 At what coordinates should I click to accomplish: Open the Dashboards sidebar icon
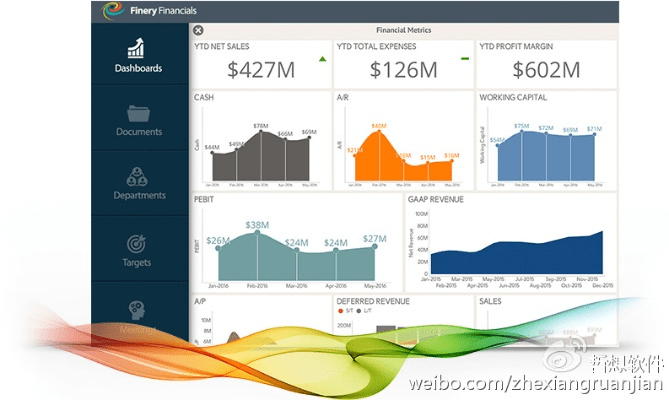pos(138,48)
